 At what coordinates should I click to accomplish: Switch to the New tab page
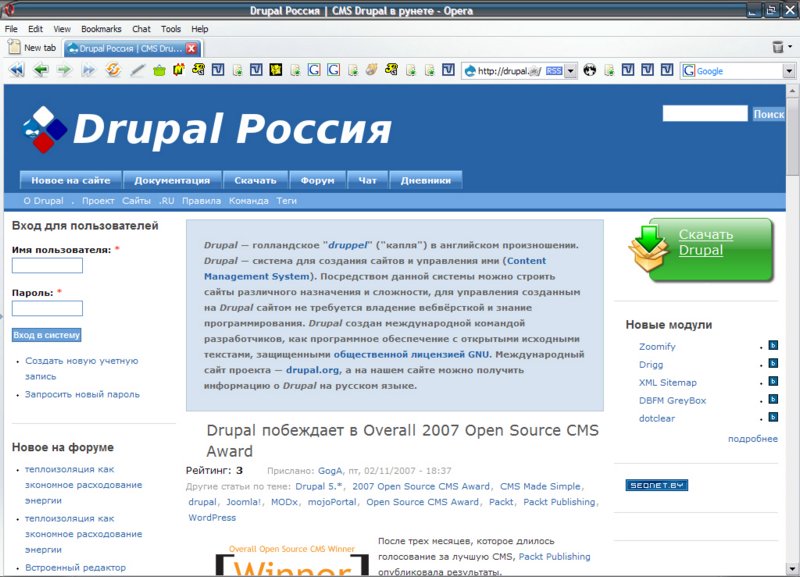coord(32,48)
